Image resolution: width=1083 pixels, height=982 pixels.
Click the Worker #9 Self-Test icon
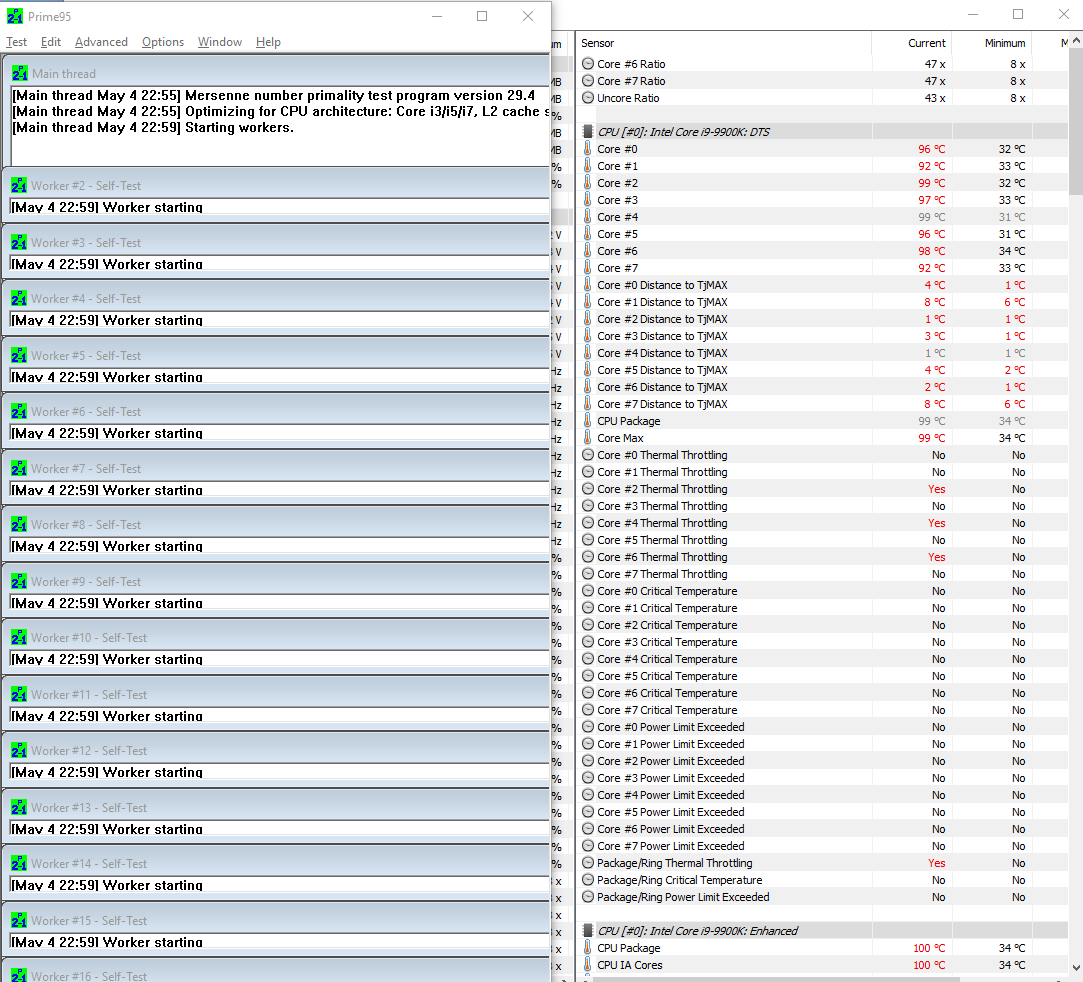[19, 581]
